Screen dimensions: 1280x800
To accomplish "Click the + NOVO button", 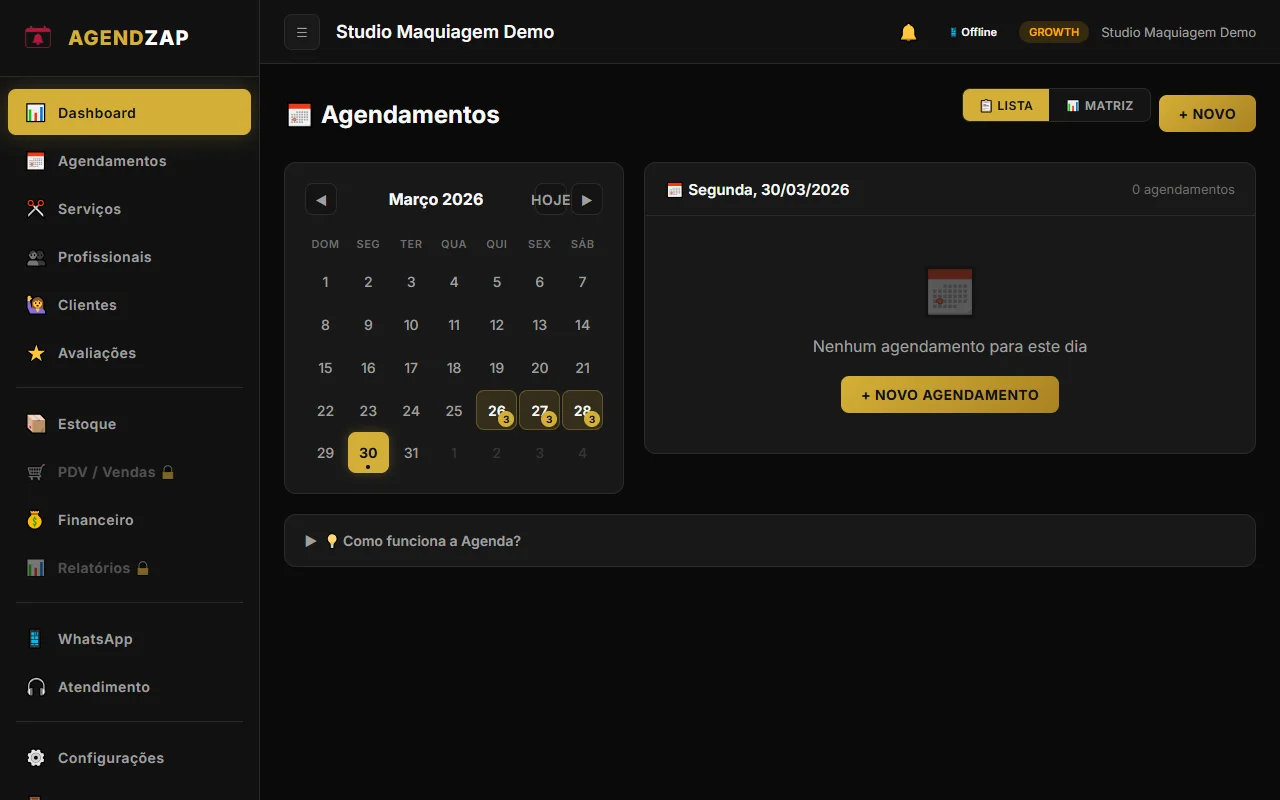I will coord(1207,114).
